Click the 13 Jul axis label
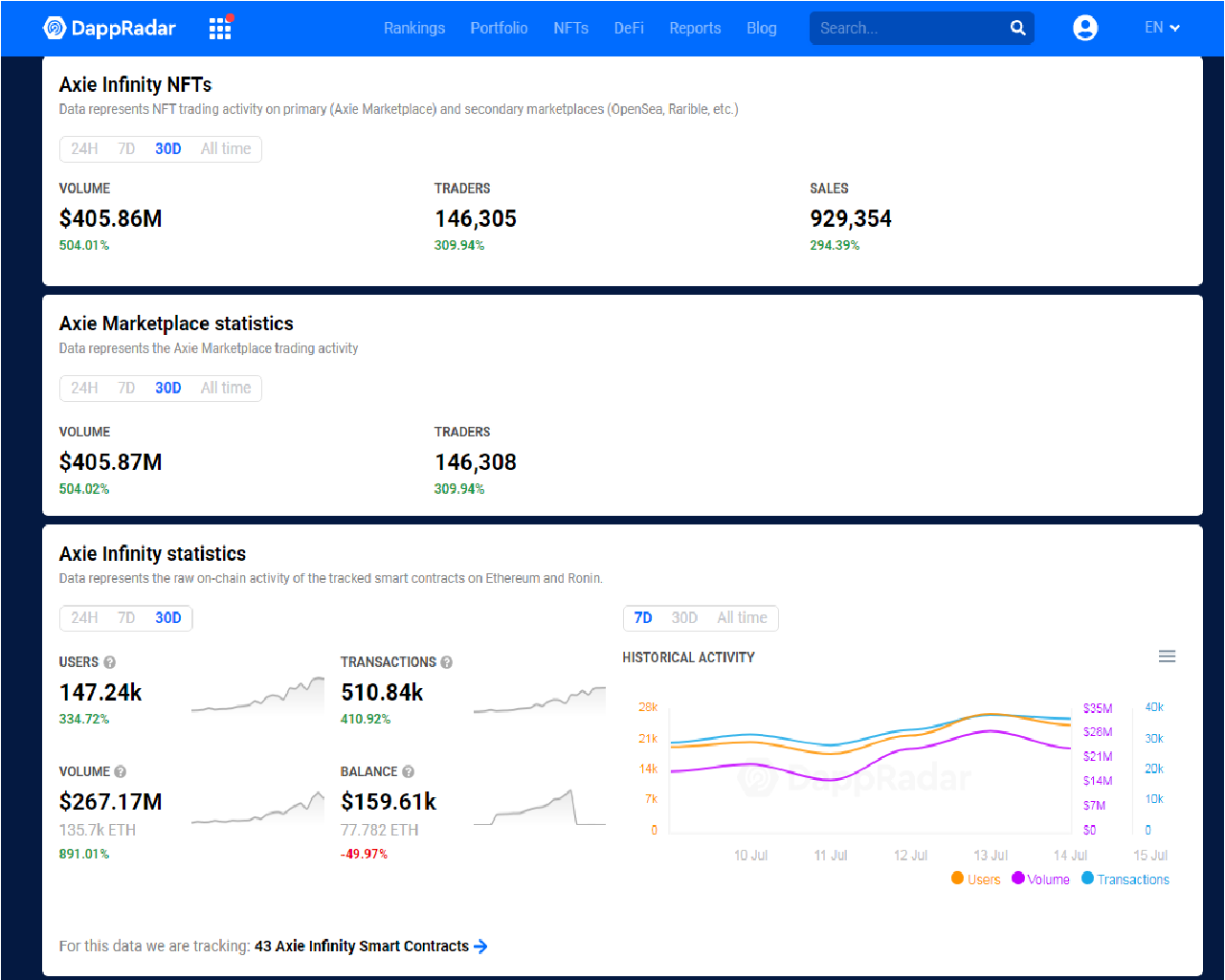This screenshot has height=980, width=1225. coord(991,855)
